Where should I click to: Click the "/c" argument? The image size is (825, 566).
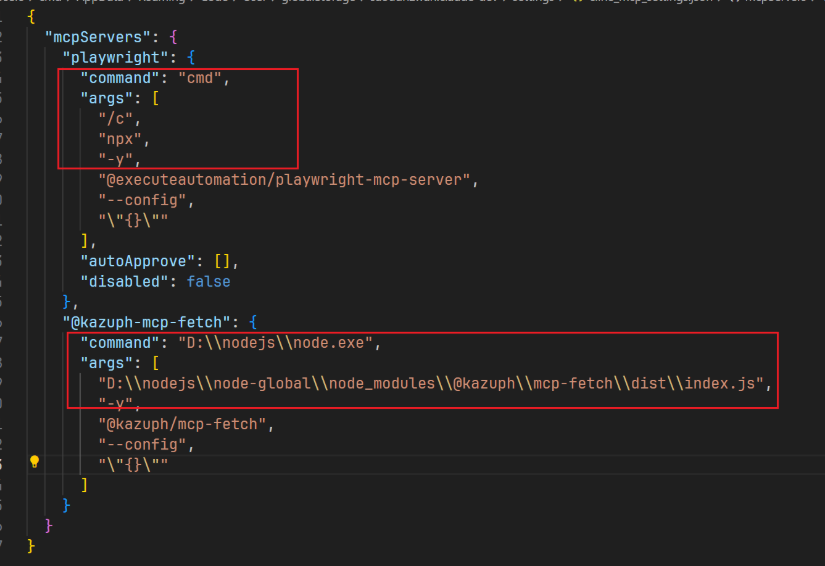pyautogui.click(x=116, y=119)
